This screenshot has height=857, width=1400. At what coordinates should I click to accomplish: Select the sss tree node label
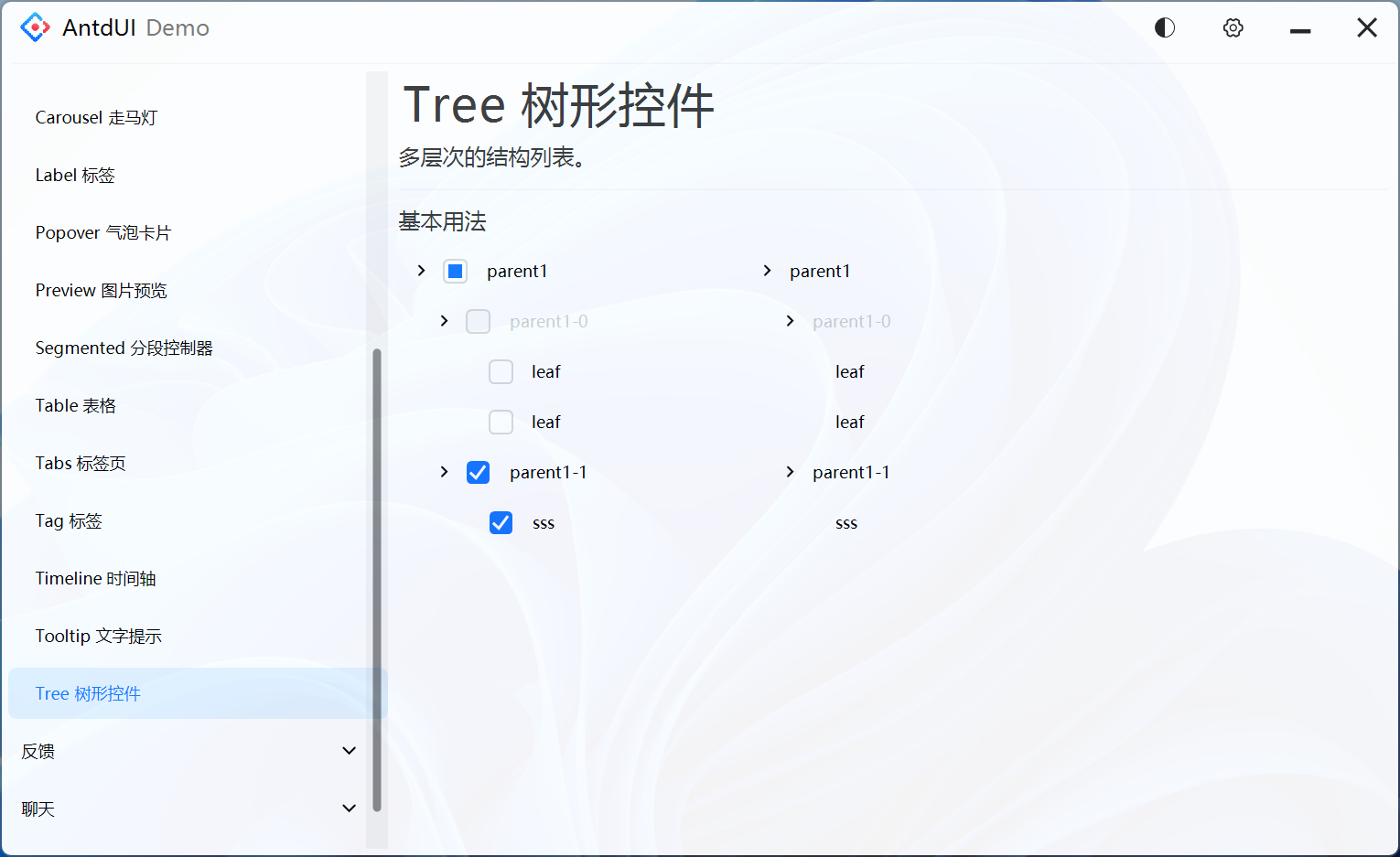point(544,522)
